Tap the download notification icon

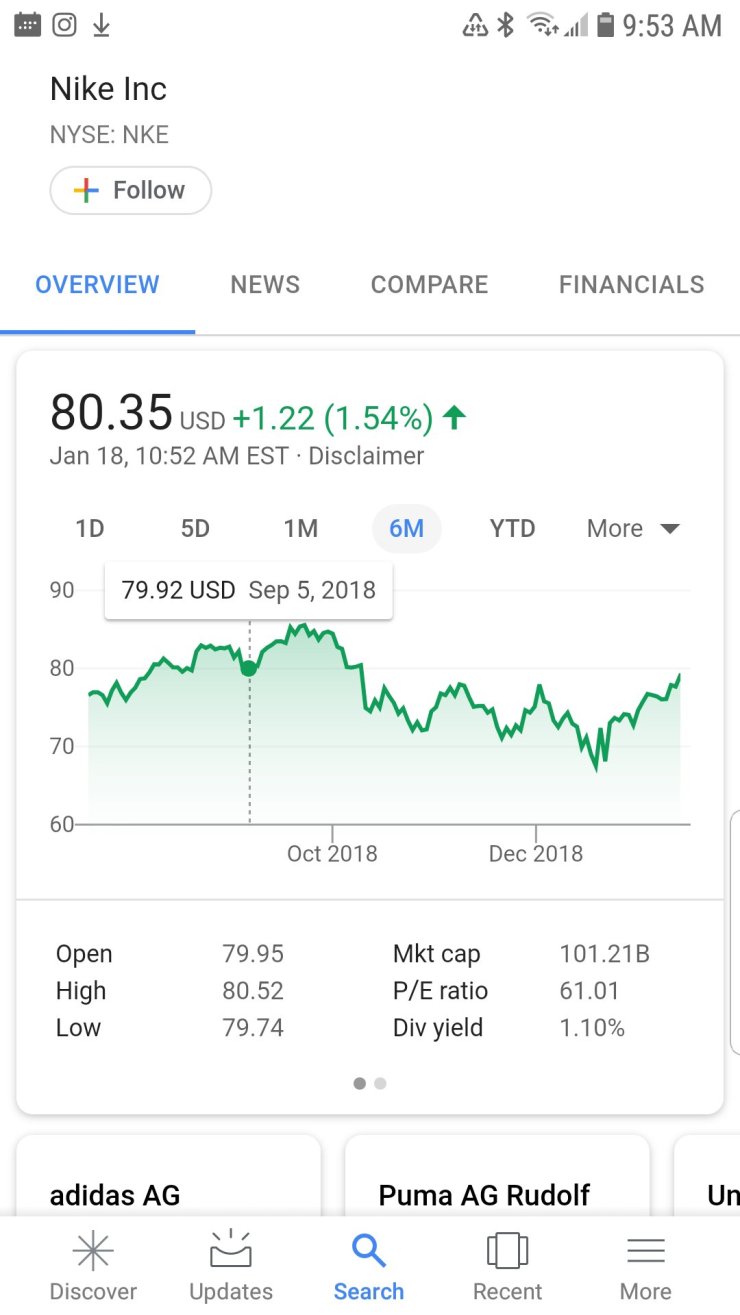[101, 25]
